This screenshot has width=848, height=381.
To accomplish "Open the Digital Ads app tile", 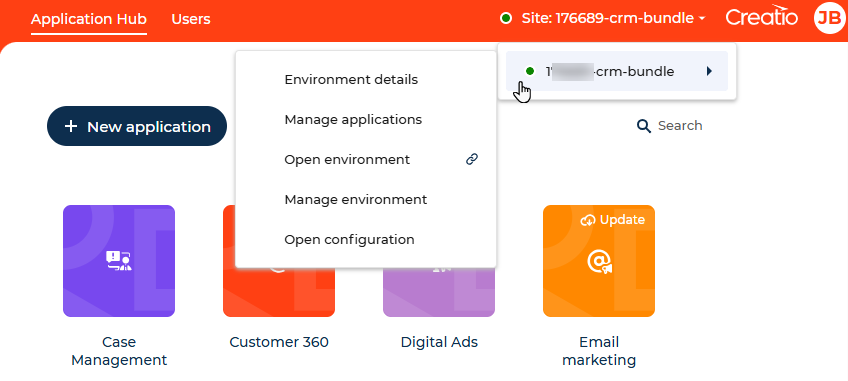I will tap(439, 293).
